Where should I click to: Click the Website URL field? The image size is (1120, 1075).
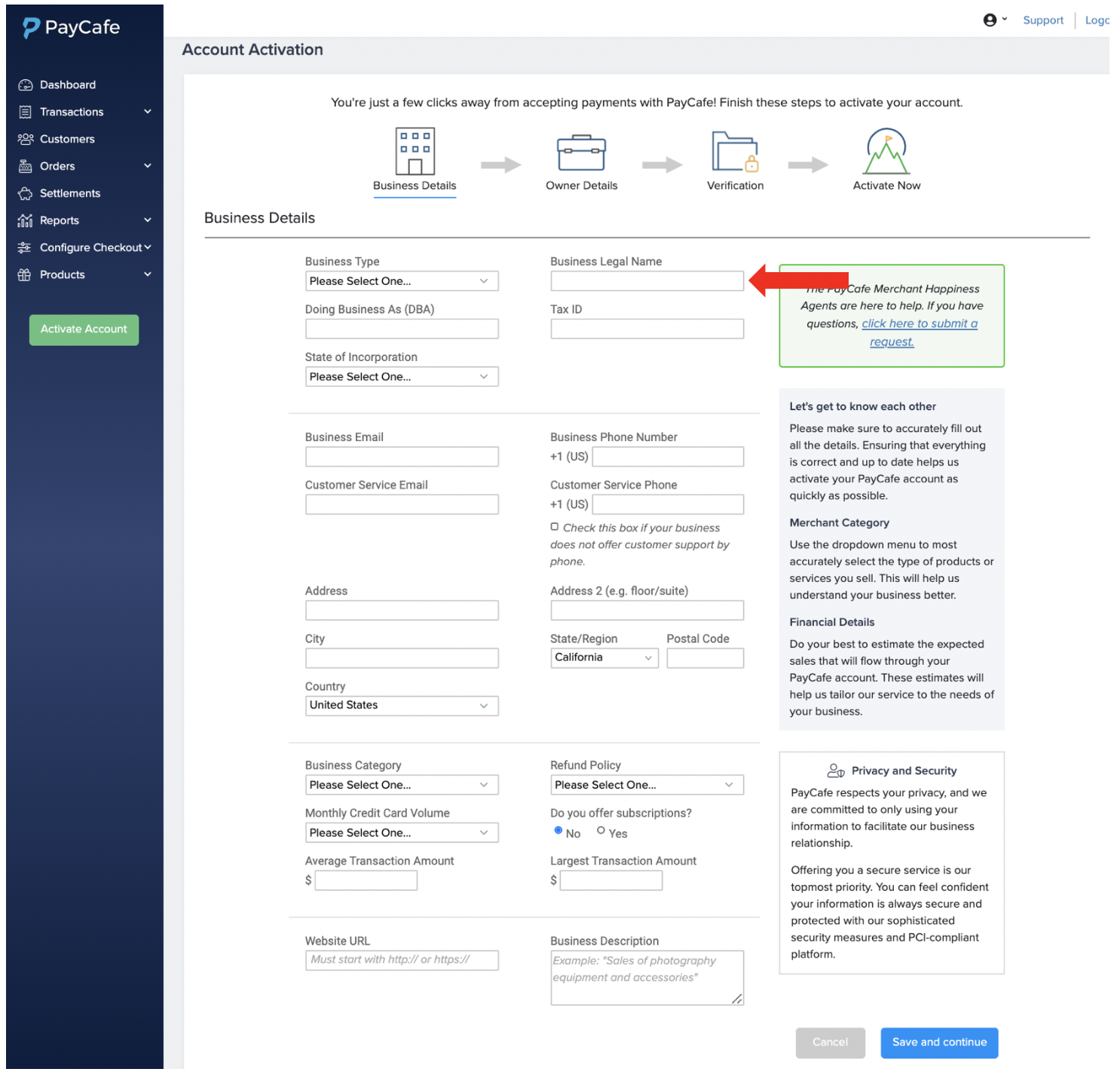(x=402, y=960)
